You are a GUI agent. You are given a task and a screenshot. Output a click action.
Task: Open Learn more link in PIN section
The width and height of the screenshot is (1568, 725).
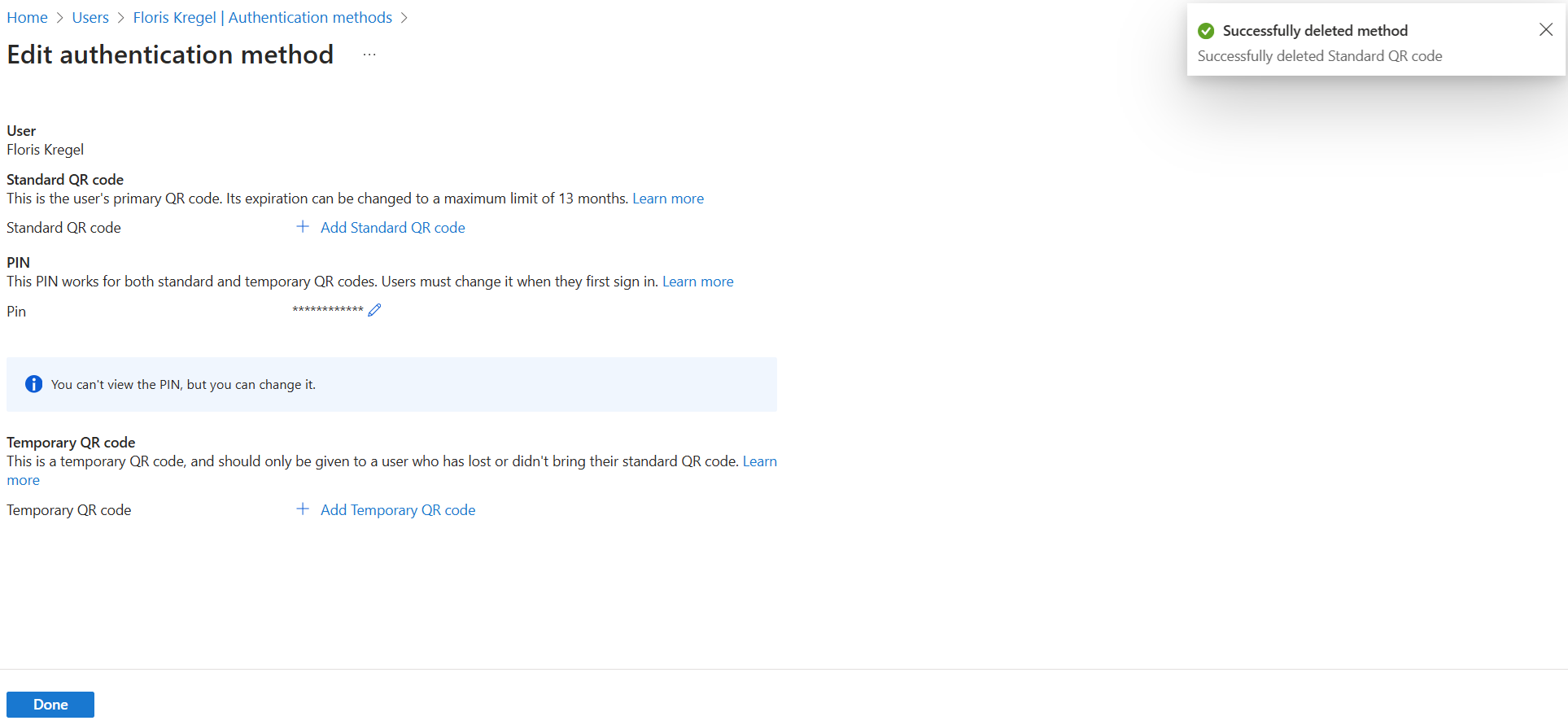coord(698,282)
